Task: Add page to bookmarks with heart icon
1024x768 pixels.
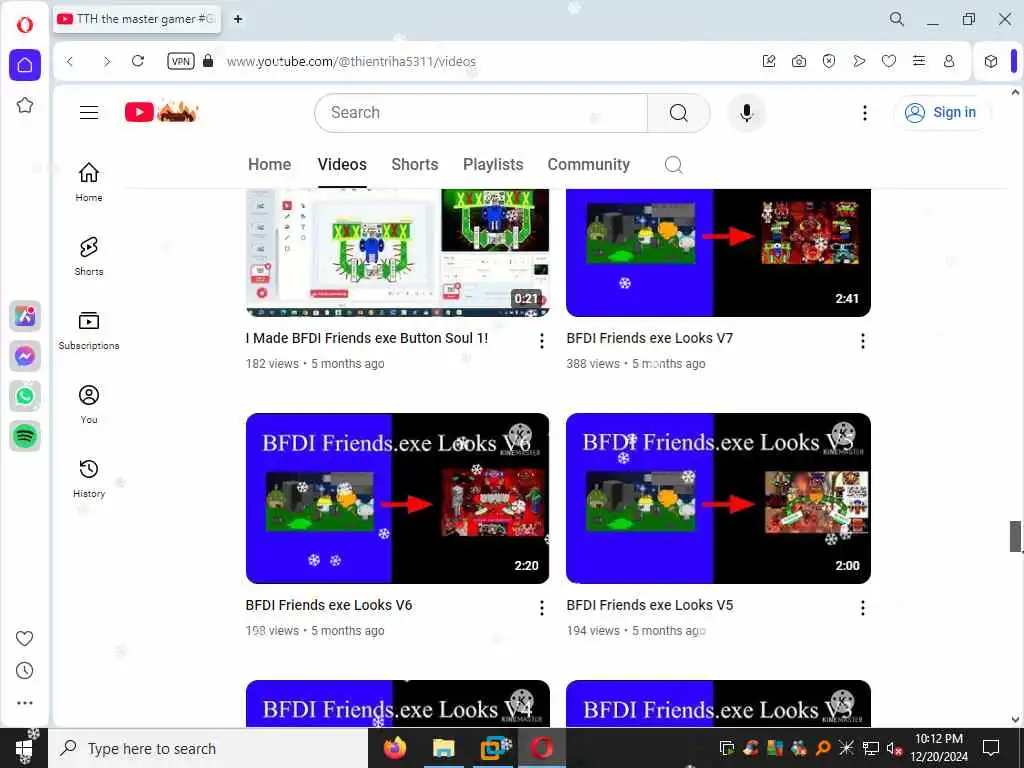Action: (x=889, y=61)
